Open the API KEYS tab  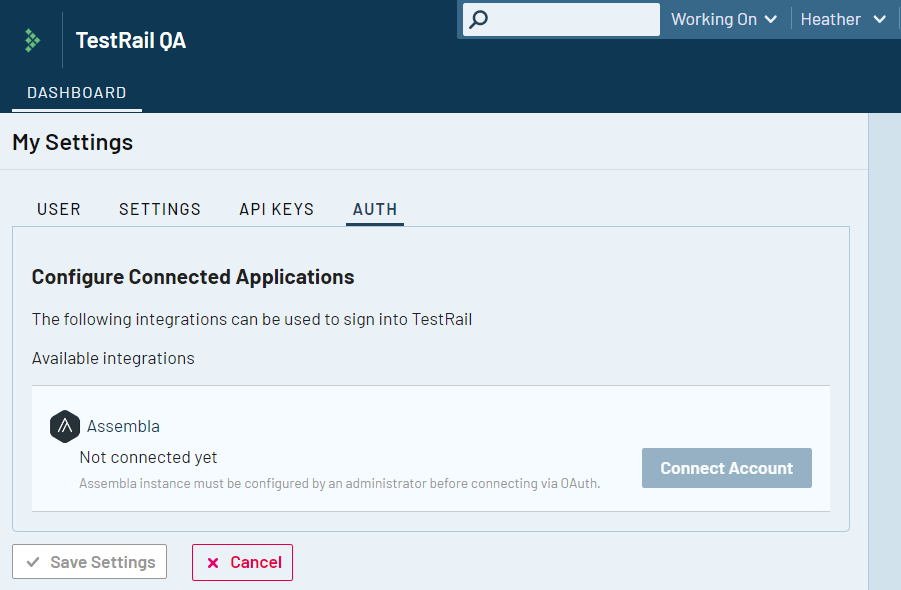point(276,209)
